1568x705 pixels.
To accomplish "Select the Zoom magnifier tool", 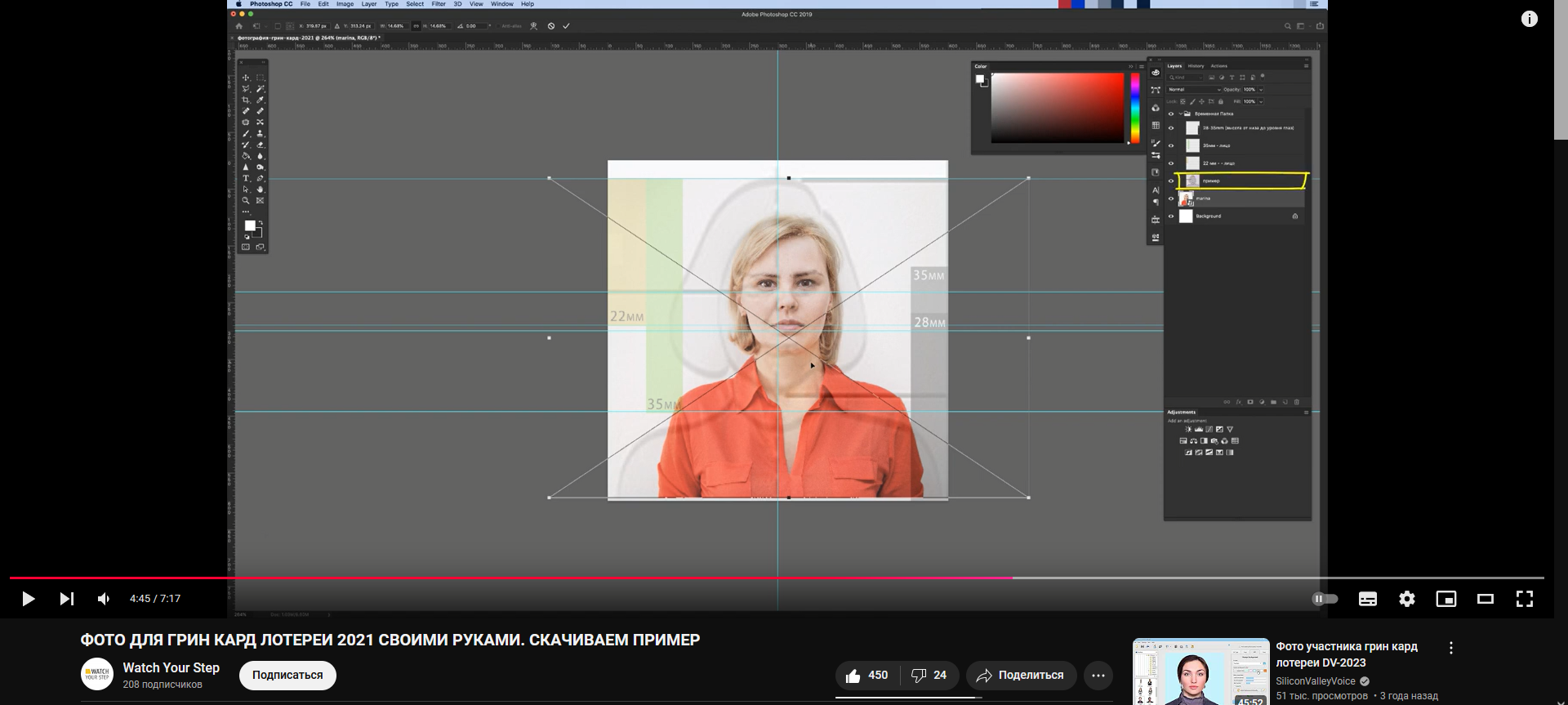I will [246, 200].
